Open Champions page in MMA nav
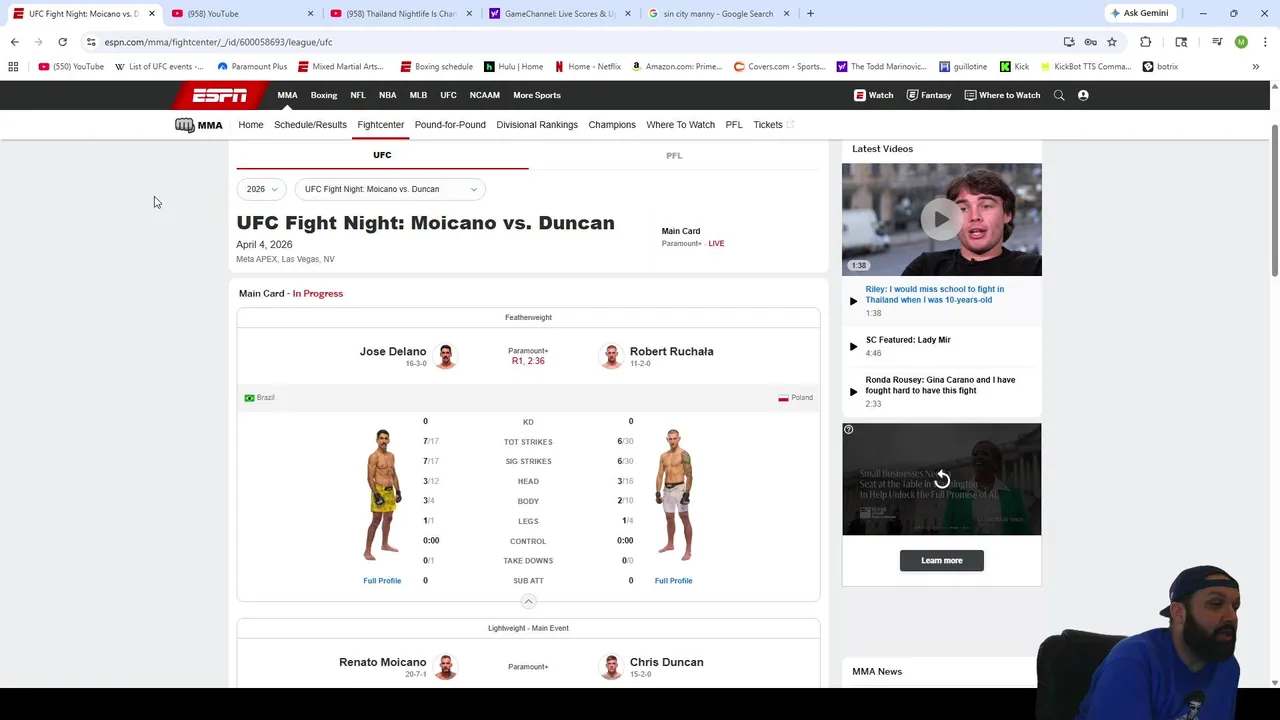The image size is (1280, 720). pyautogui.click(x=612, y=125)
